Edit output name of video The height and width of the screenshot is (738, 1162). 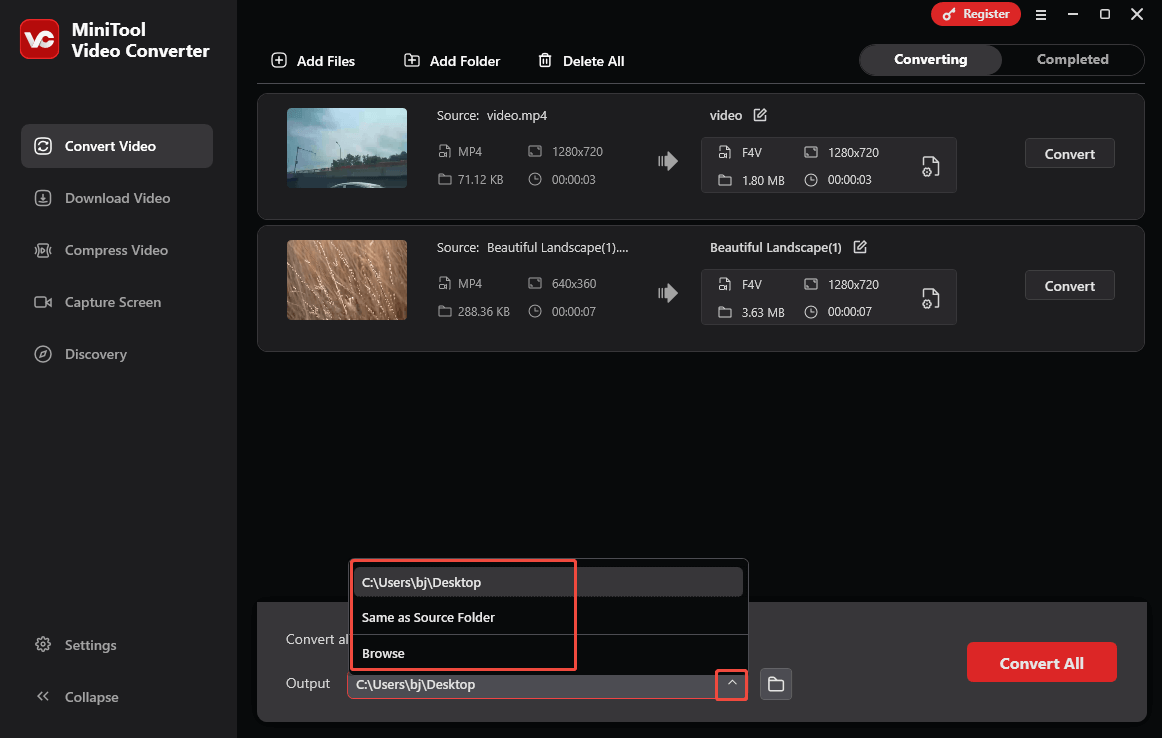[x=760, y=115]
